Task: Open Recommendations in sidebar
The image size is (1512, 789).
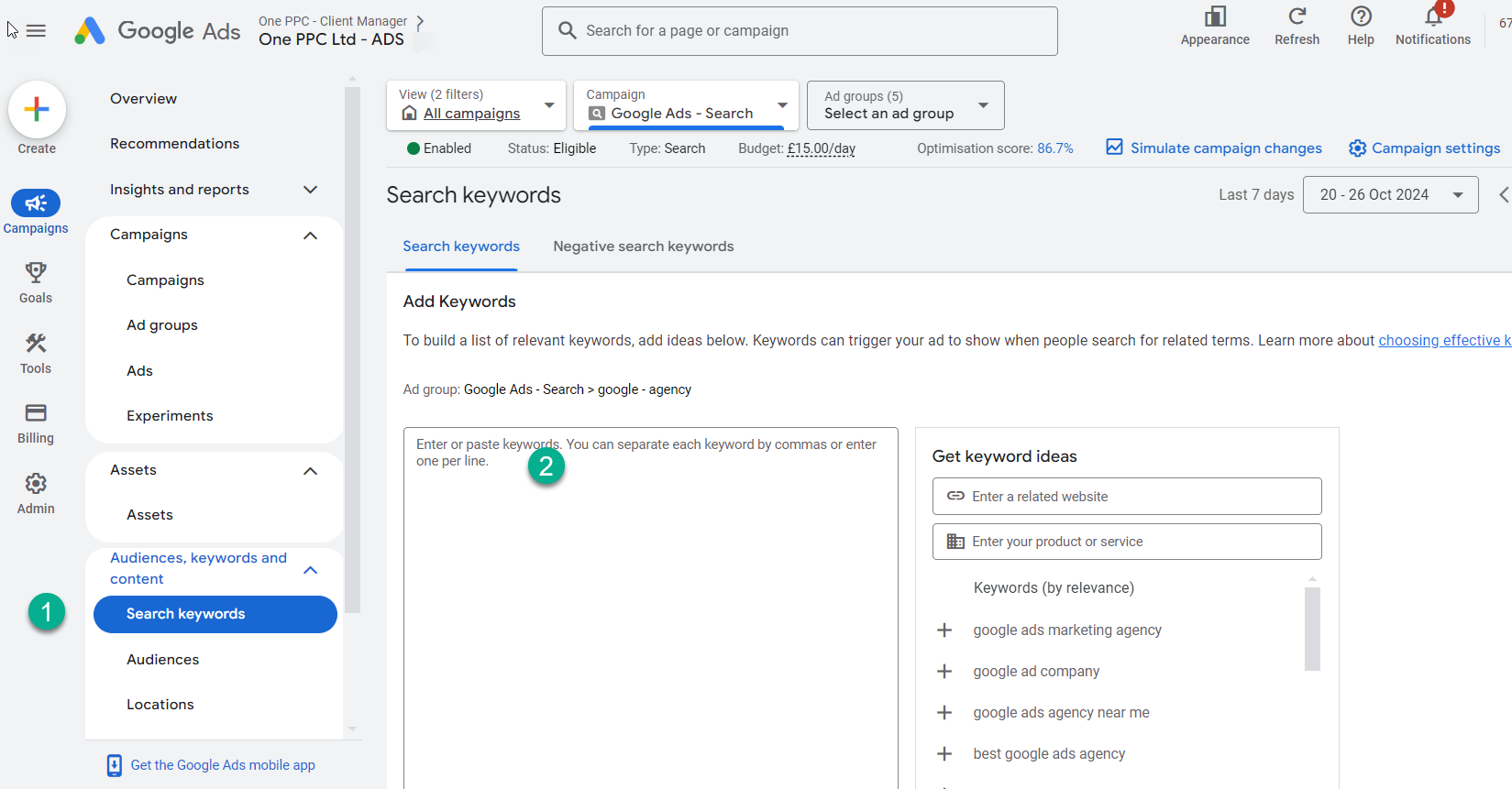Action: (x=175, y=144)
